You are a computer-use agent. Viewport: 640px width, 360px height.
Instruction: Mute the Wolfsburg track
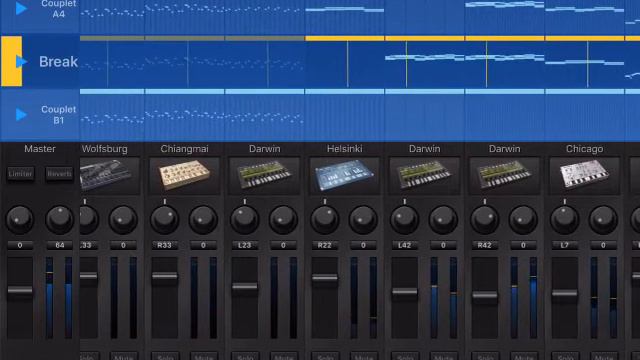124,356
